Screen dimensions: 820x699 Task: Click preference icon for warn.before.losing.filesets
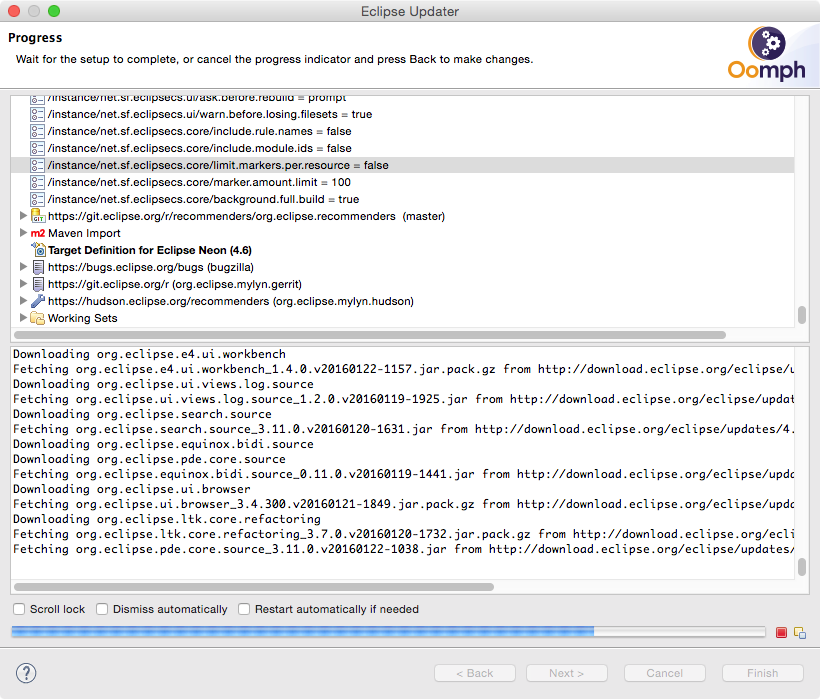[37, 114]
